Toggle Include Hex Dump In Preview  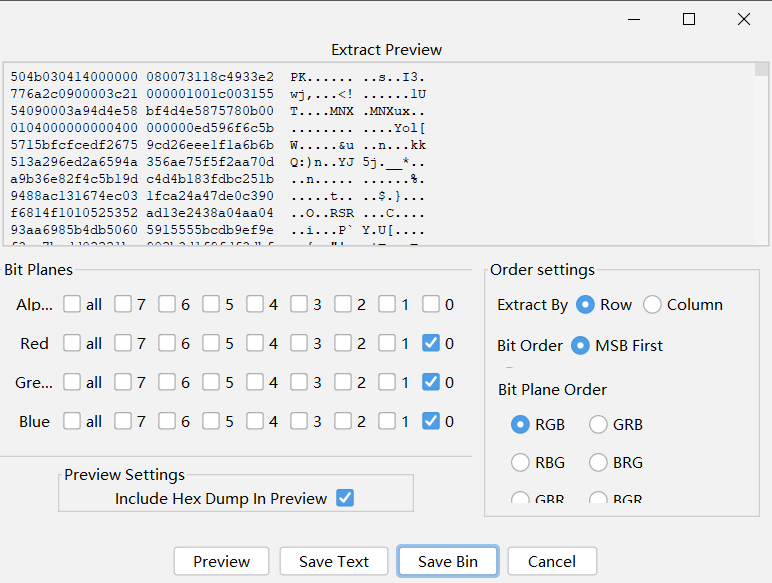(x=345, y=498)
